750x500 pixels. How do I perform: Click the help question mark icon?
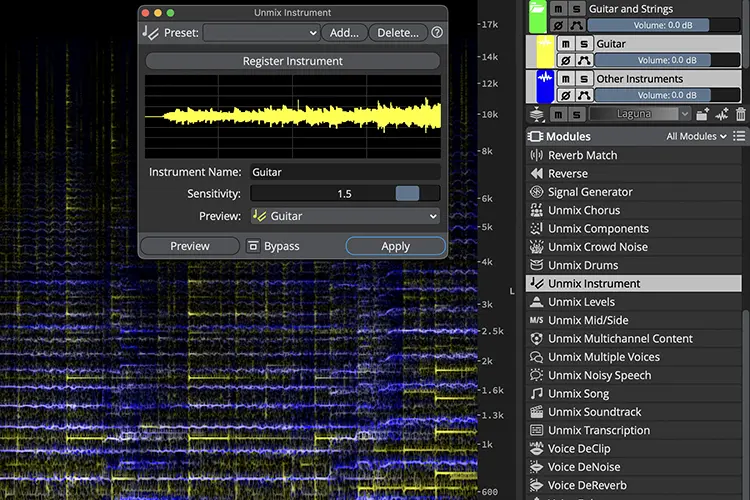tap(437, 33)
